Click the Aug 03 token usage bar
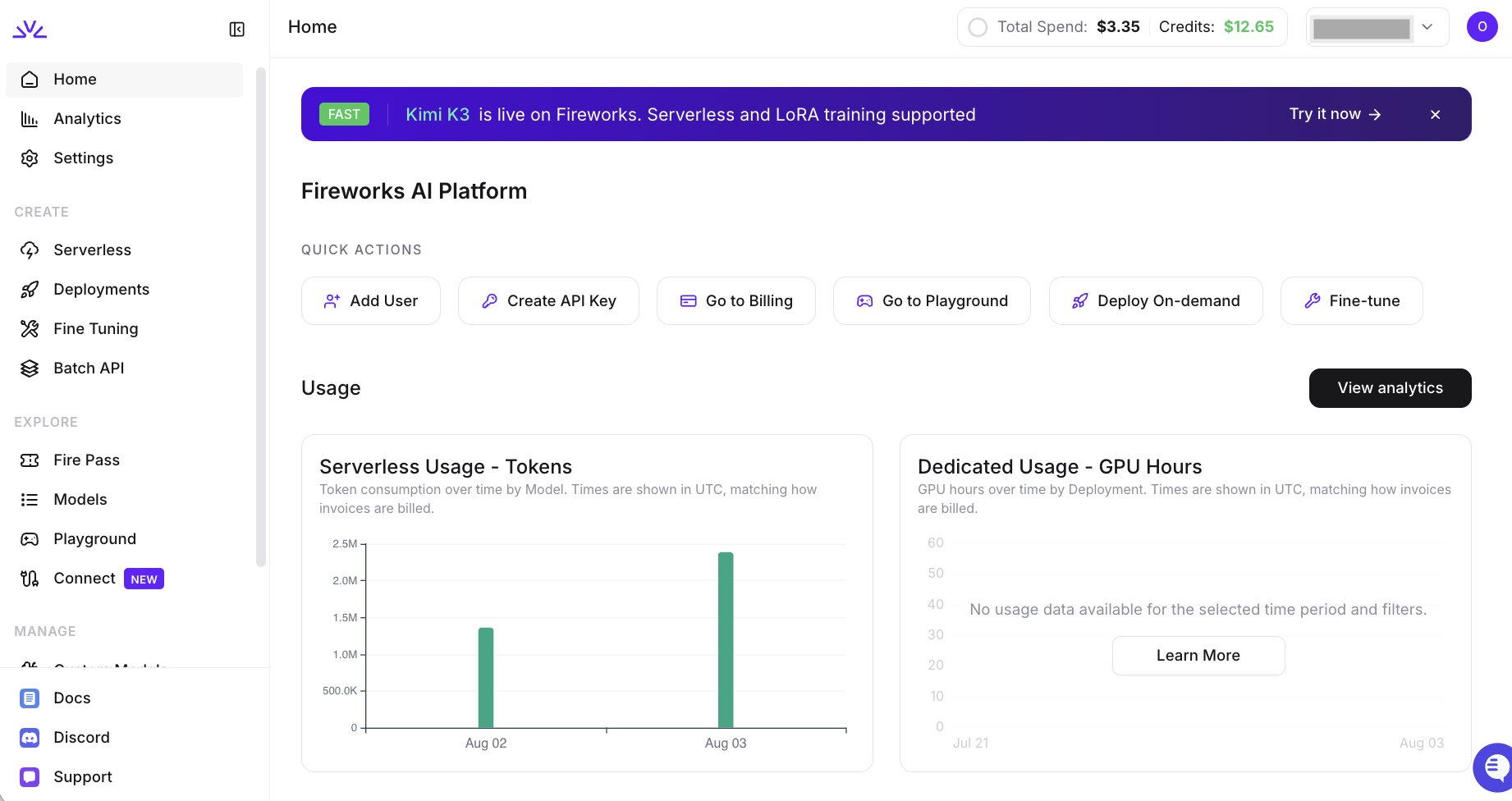 click(x=726, y=640)
